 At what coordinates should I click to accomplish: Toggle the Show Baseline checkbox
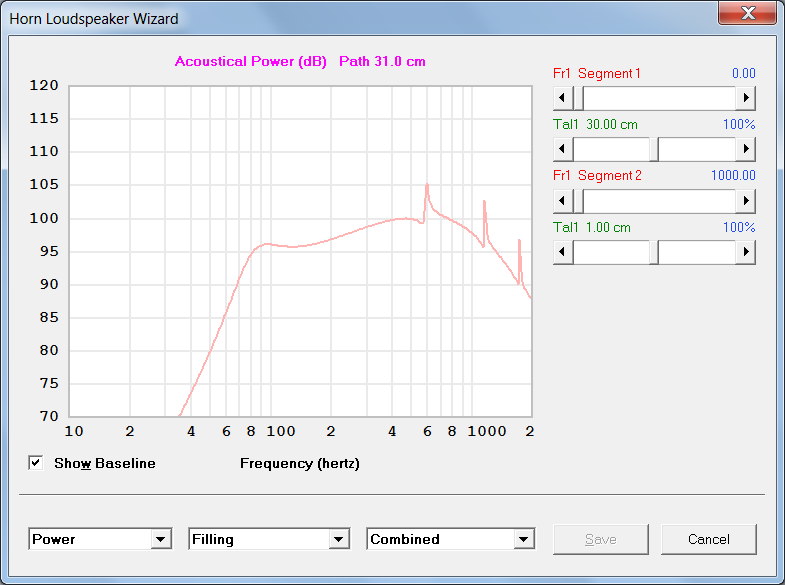pyautogui.click(x=36, y=463)
